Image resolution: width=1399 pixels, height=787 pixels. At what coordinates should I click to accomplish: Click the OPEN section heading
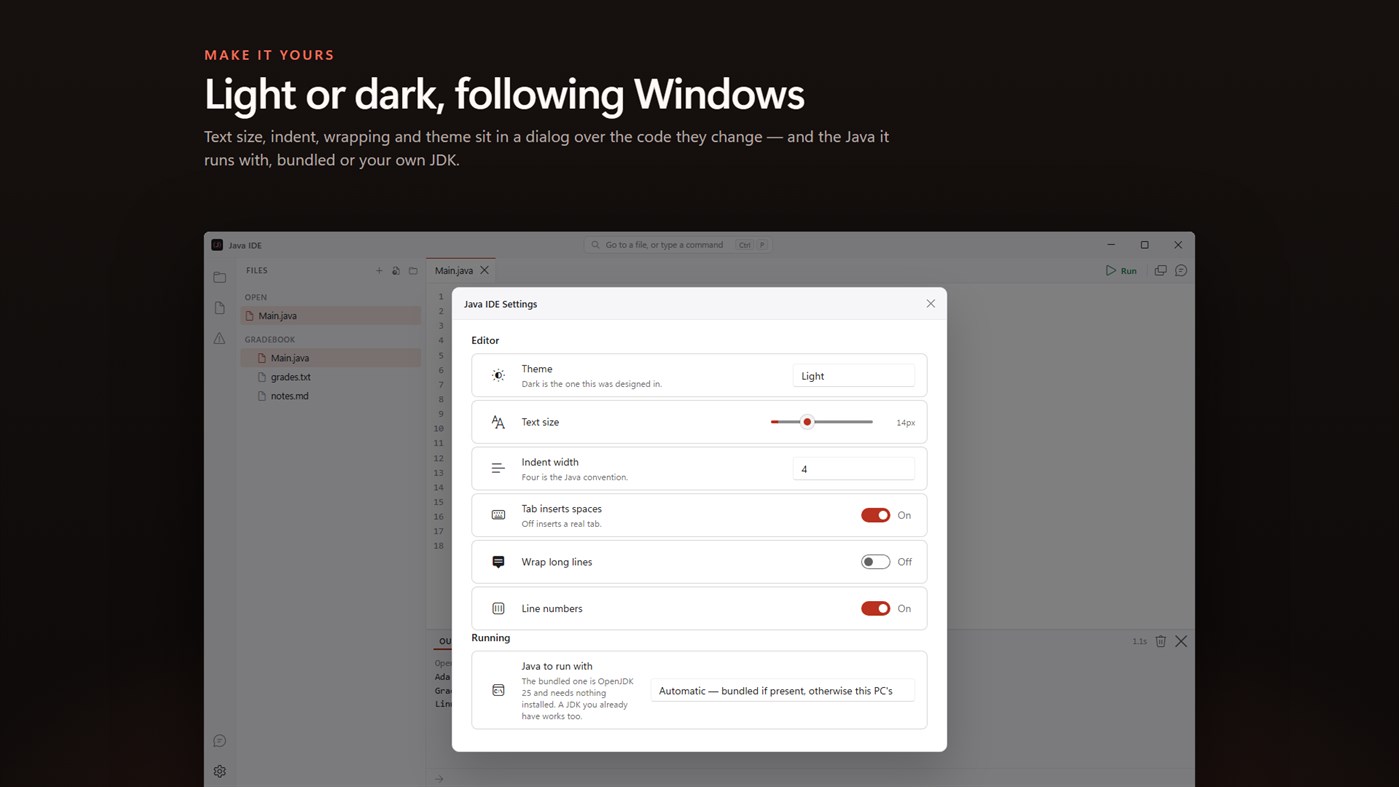click(256, 297)
